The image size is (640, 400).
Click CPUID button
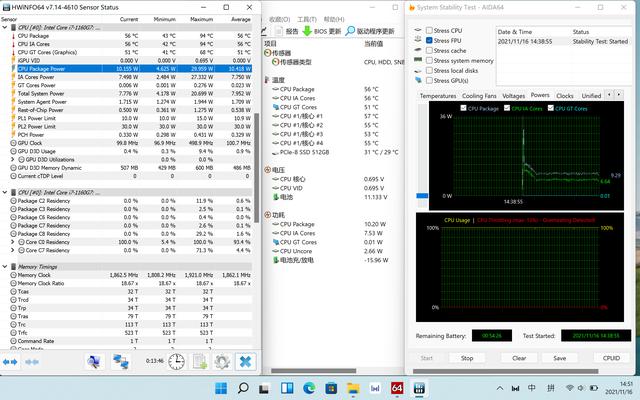pyautogui.click(x=611, y=358)
